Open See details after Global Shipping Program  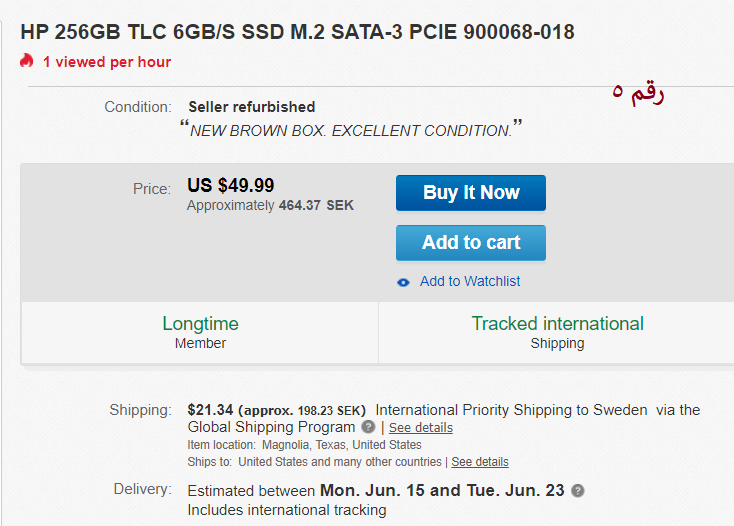point(420,428)
